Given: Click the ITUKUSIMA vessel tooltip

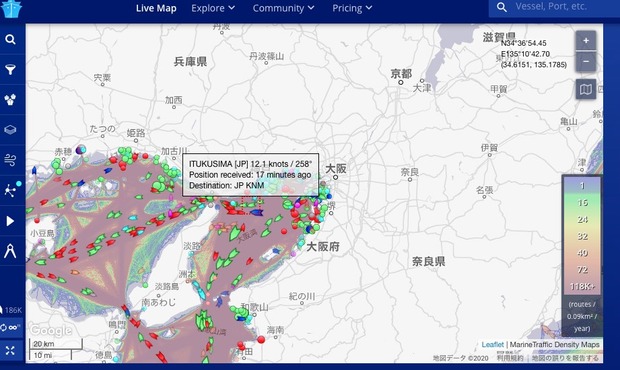Looking at the screenshot, I should 250,175.
